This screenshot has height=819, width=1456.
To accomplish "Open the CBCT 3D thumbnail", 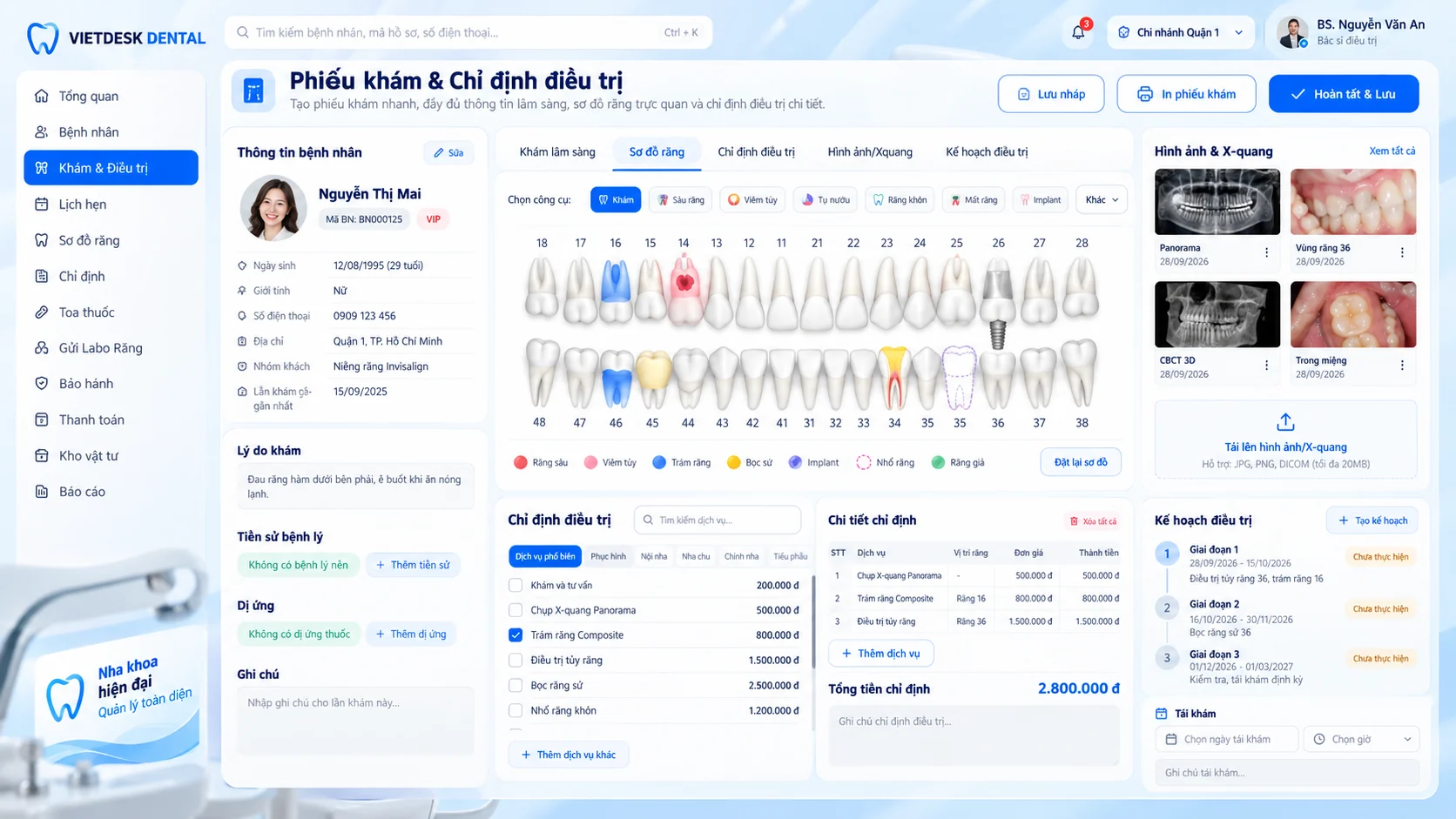I will tap(1217, 314).
